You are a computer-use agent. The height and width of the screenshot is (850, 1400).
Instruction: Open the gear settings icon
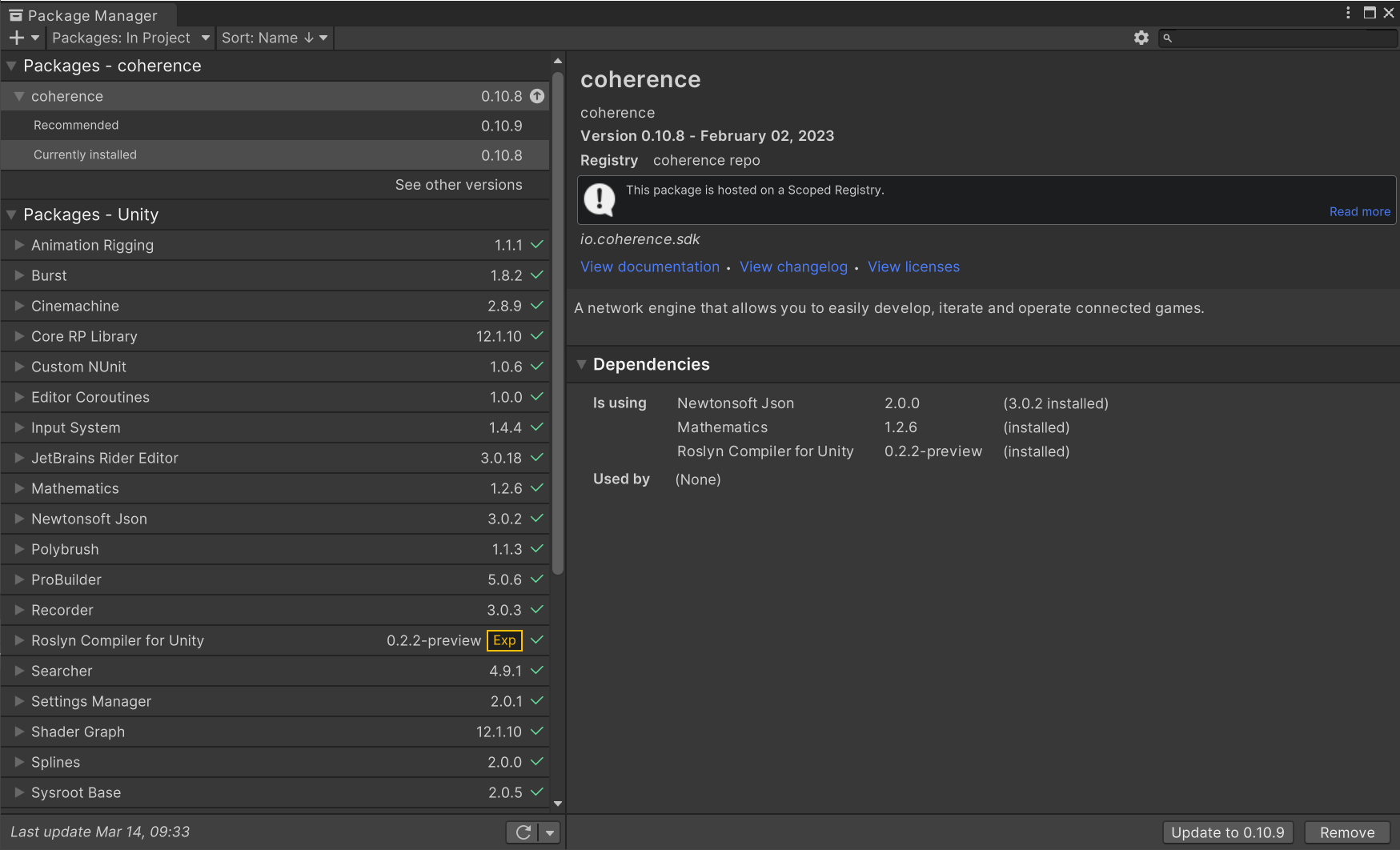[x=1141, y=38]
